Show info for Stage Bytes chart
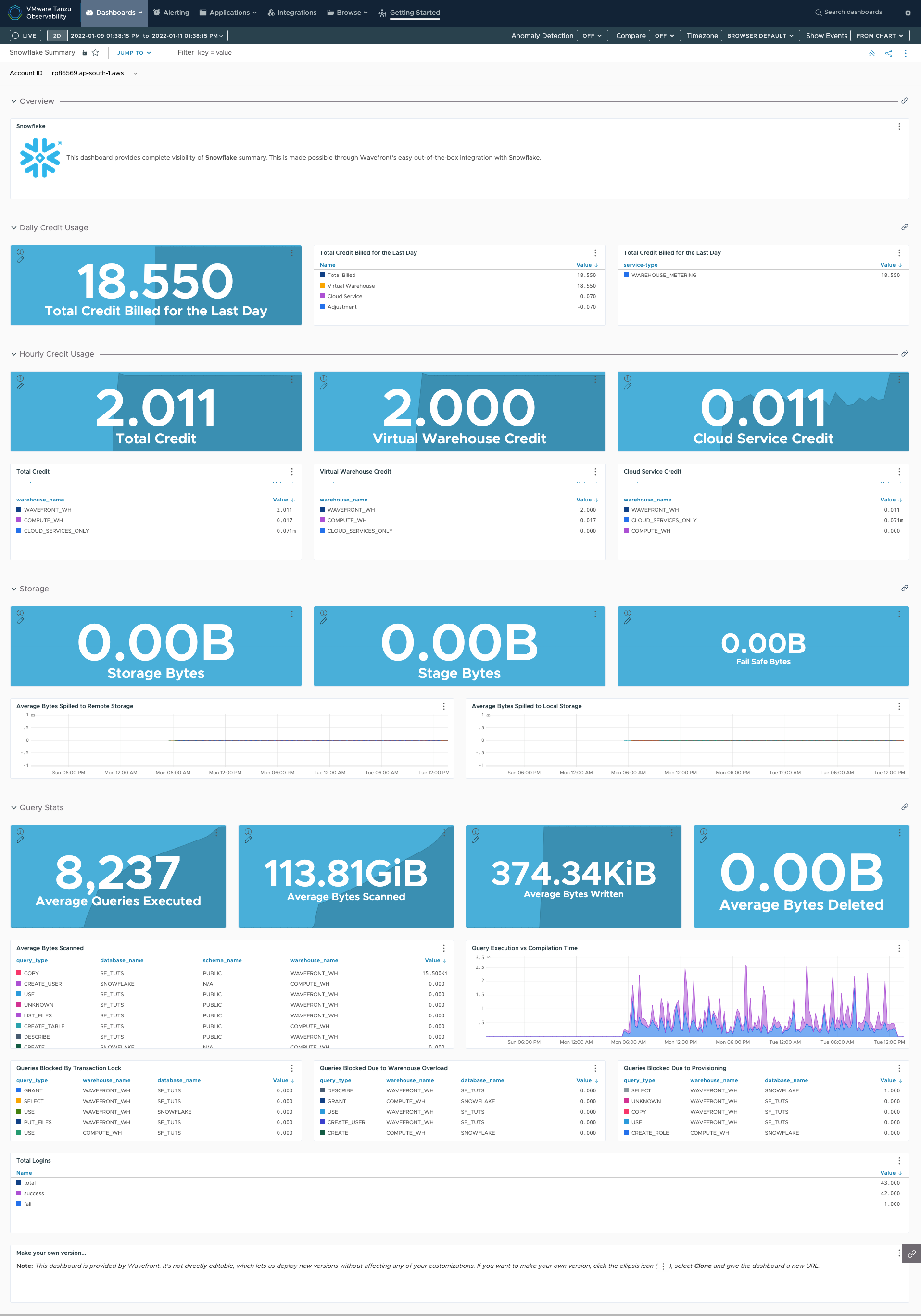 pyautogui.click(x=324, y=614)
